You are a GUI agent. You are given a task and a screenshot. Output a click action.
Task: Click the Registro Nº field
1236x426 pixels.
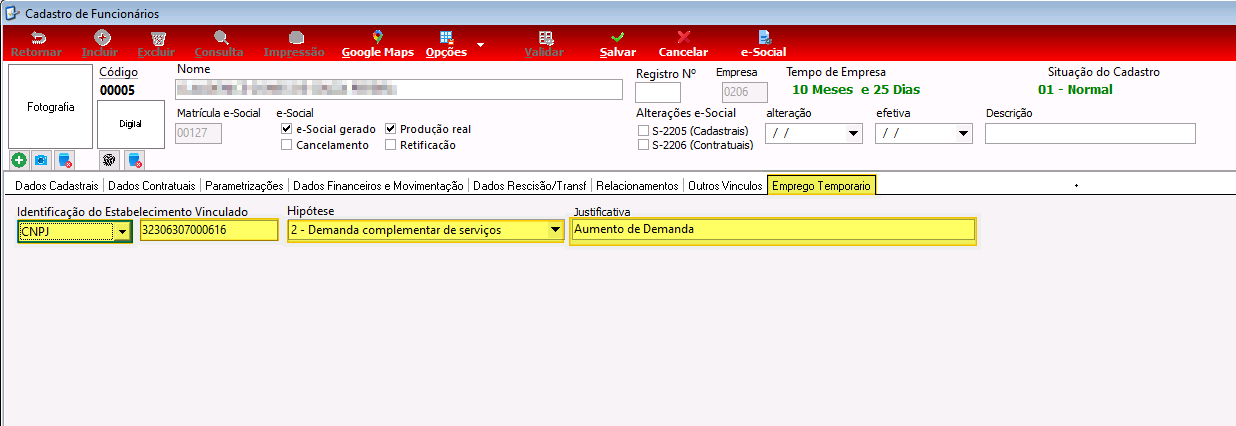pos(657,92)
